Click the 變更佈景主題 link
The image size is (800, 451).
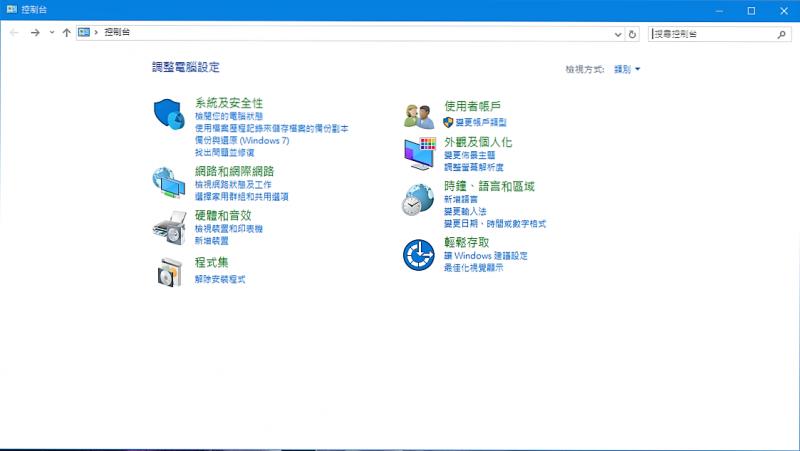click(469, 155)
